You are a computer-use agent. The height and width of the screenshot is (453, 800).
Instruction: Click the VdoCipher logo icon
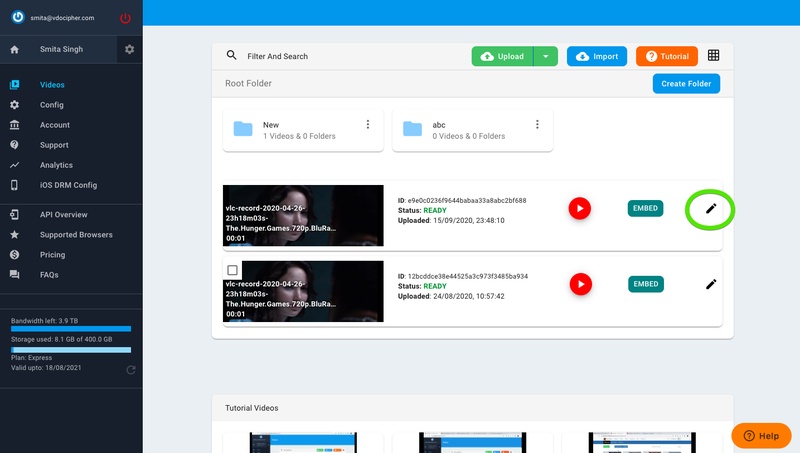pos(18,17)
